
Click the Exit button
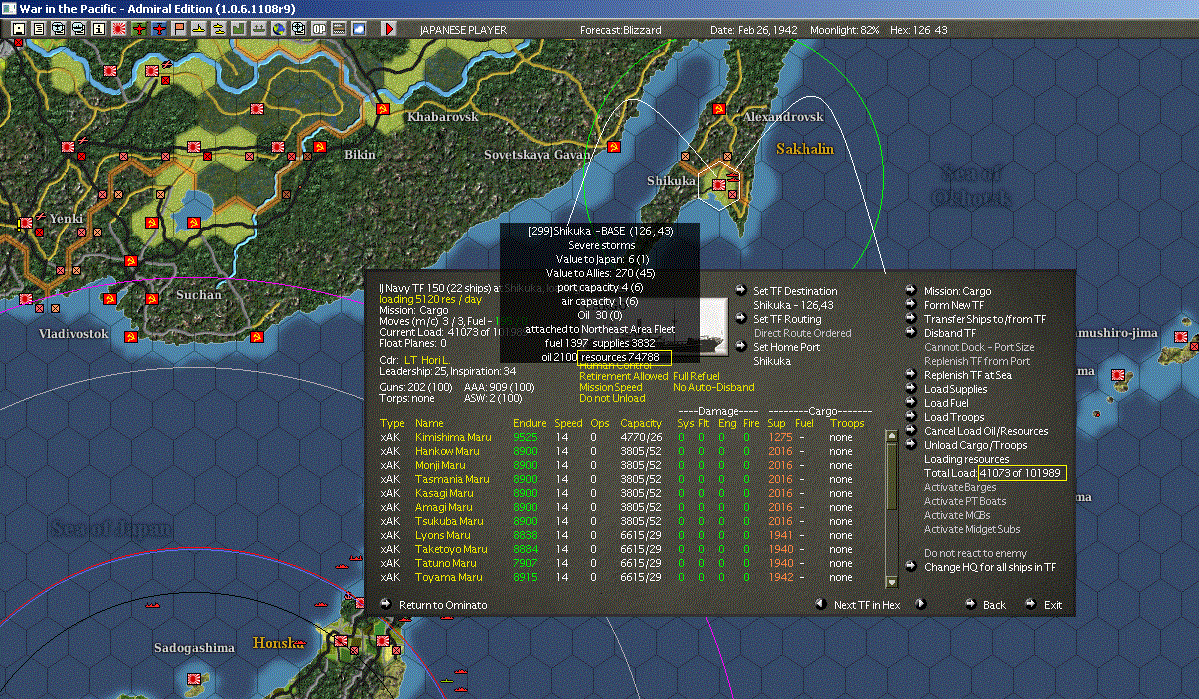click(x=1052, y=605)
